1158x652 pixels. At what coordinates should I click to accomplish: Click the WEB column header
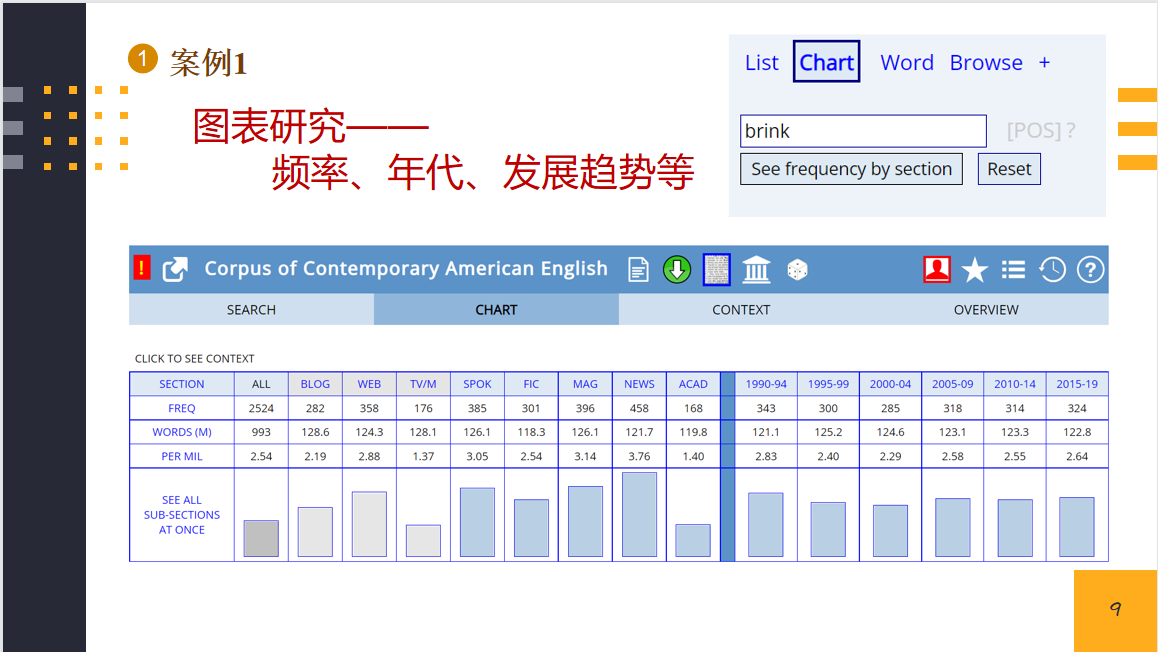click(x=369, y=384)
